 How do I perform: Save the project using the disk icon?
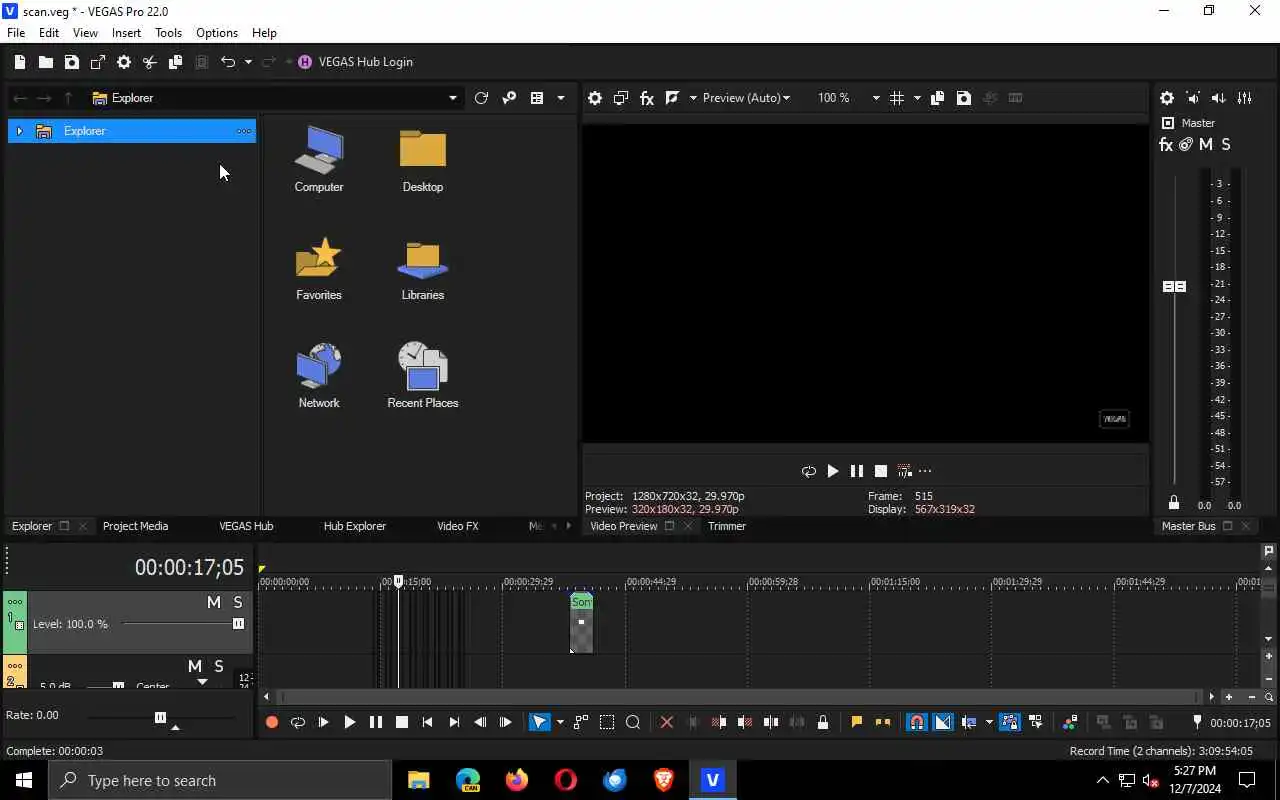point(71,62)
